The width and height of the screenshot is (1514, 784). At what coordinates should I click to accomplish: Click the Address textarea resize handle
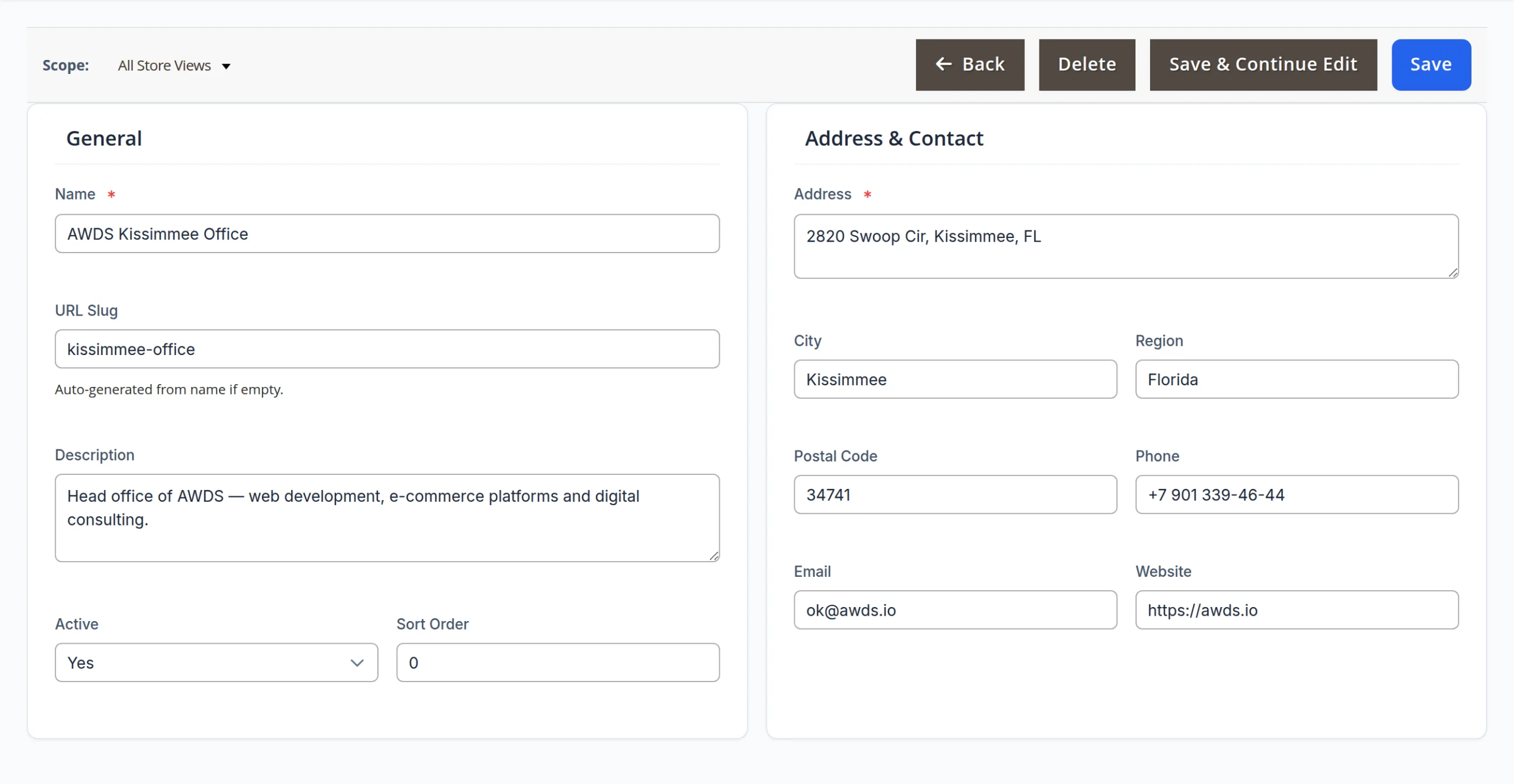1453,272
